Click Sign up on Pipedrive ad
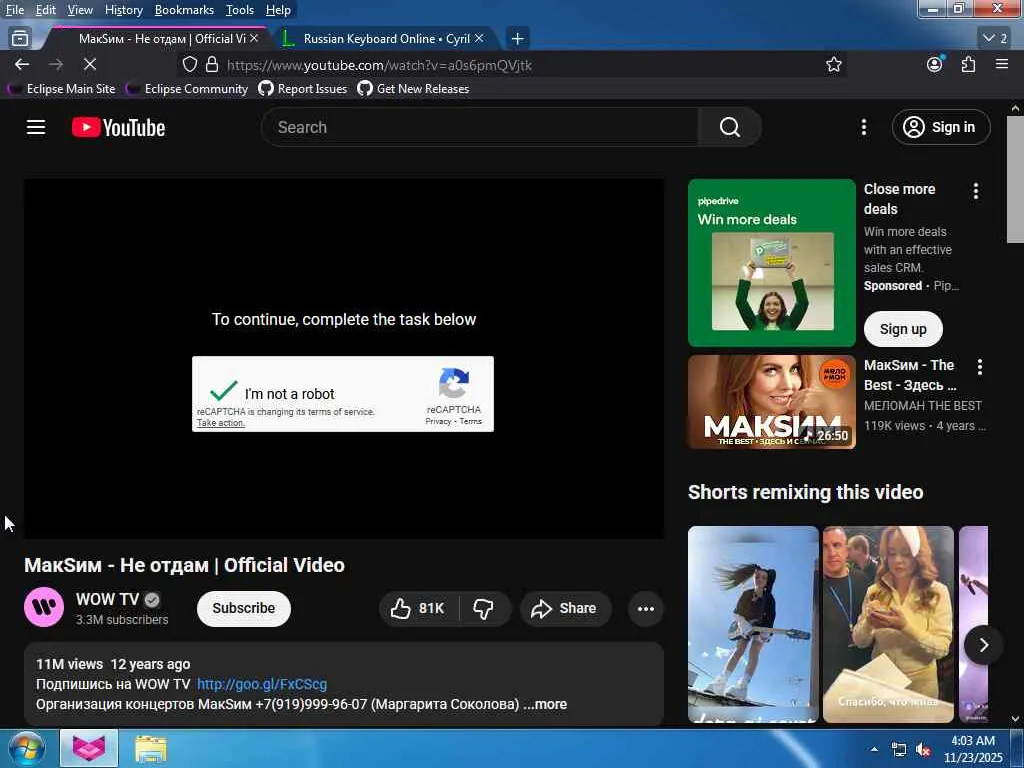 [x=903, y=329]
